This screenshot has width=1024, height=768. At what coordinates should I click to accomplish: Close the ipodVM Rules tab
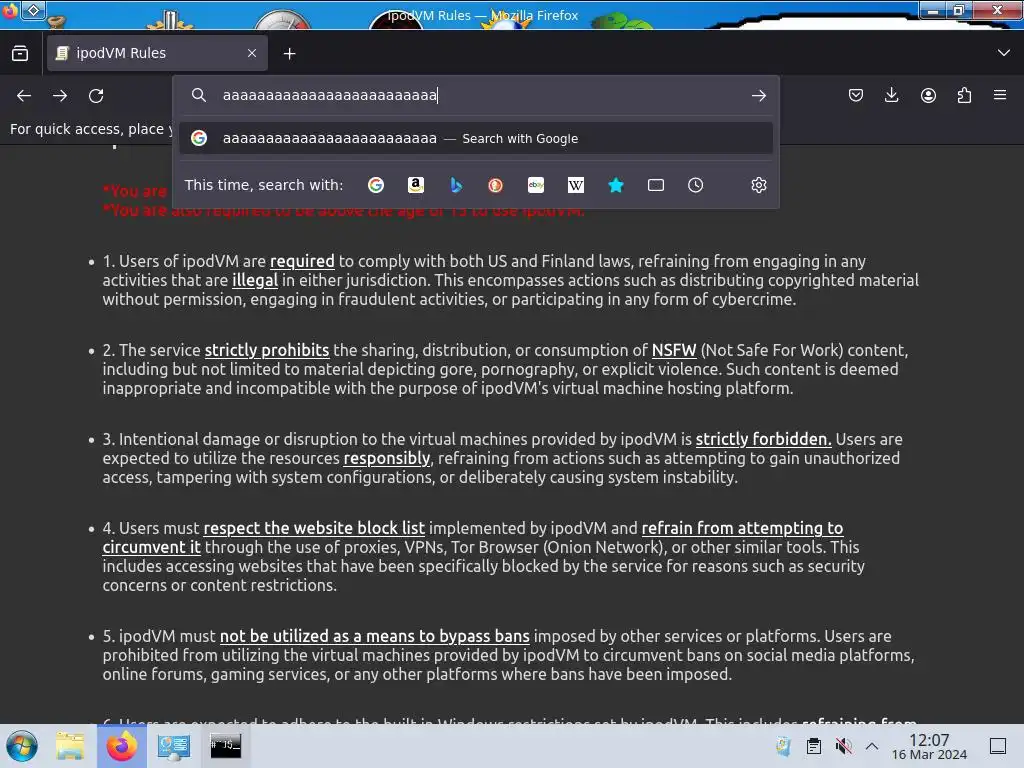(252, 54)
